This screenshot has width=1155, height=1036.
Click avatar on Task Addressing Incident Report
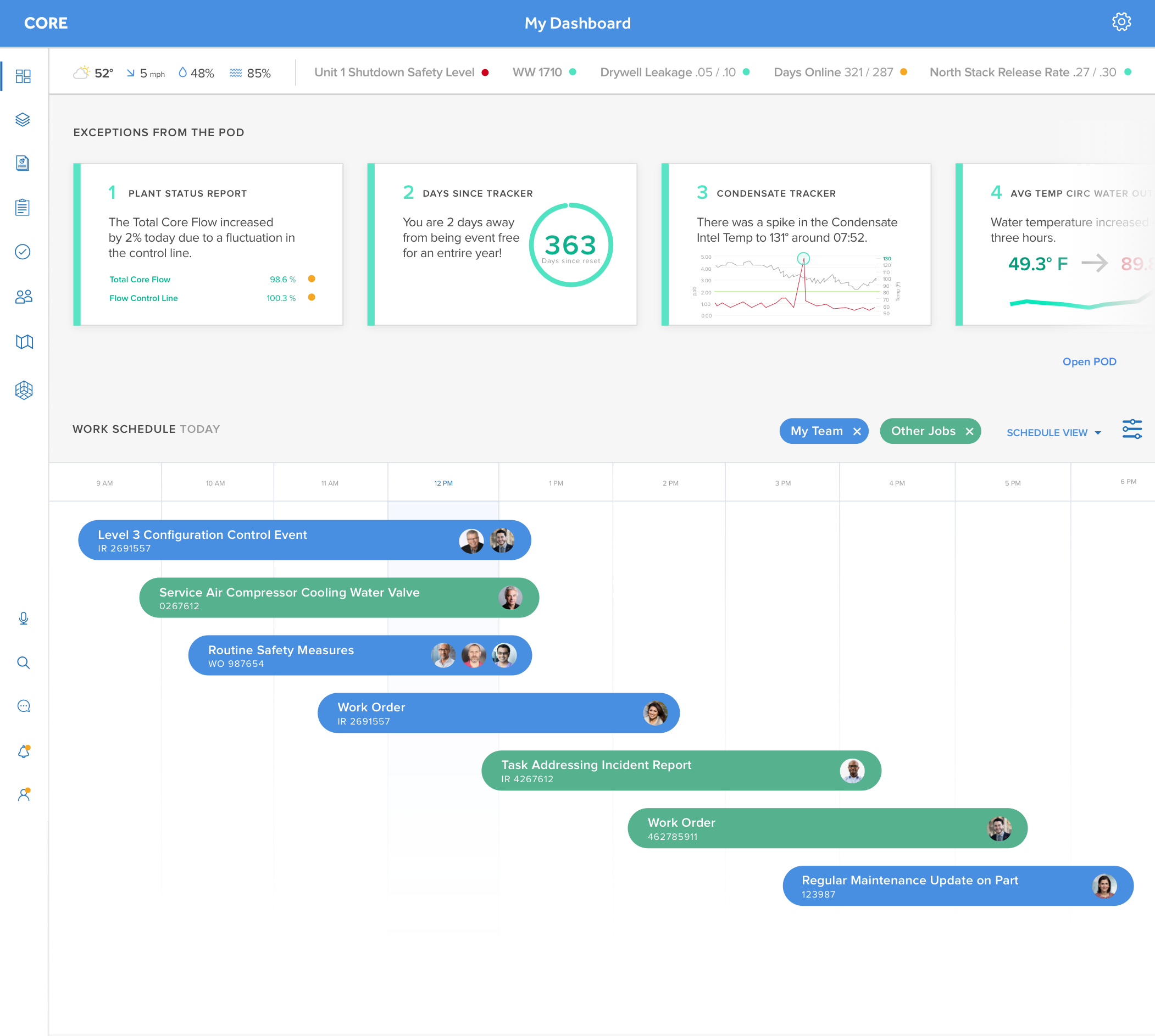pos(852,771)
